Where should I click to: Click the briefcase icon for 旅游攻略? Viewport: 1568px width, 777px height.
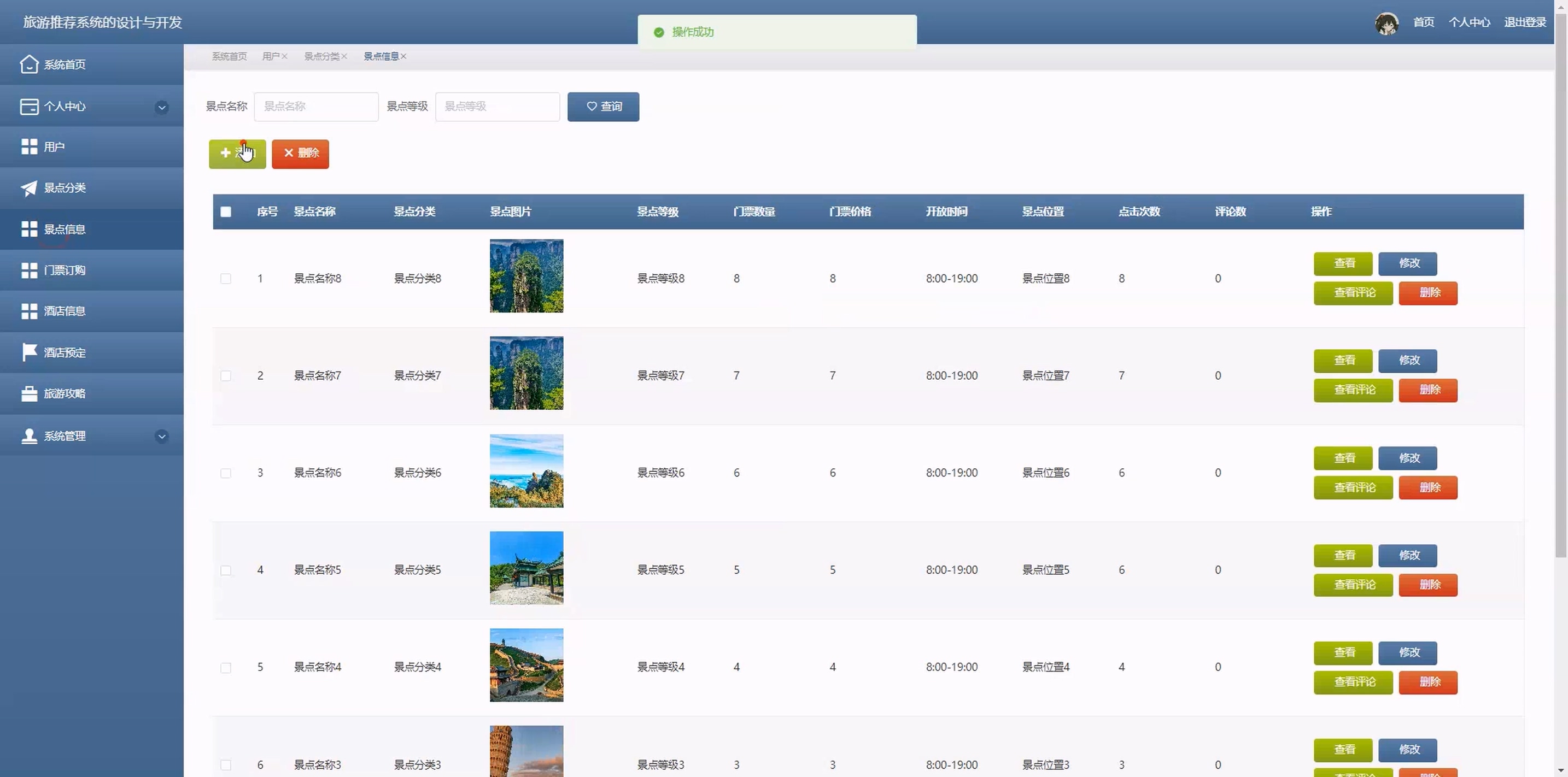(x=28, y=393)
